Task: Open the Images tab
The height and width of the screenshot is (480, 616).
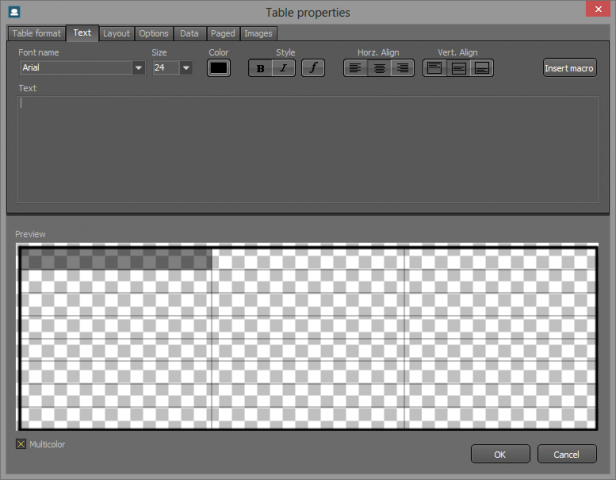Action: [258, 33]
